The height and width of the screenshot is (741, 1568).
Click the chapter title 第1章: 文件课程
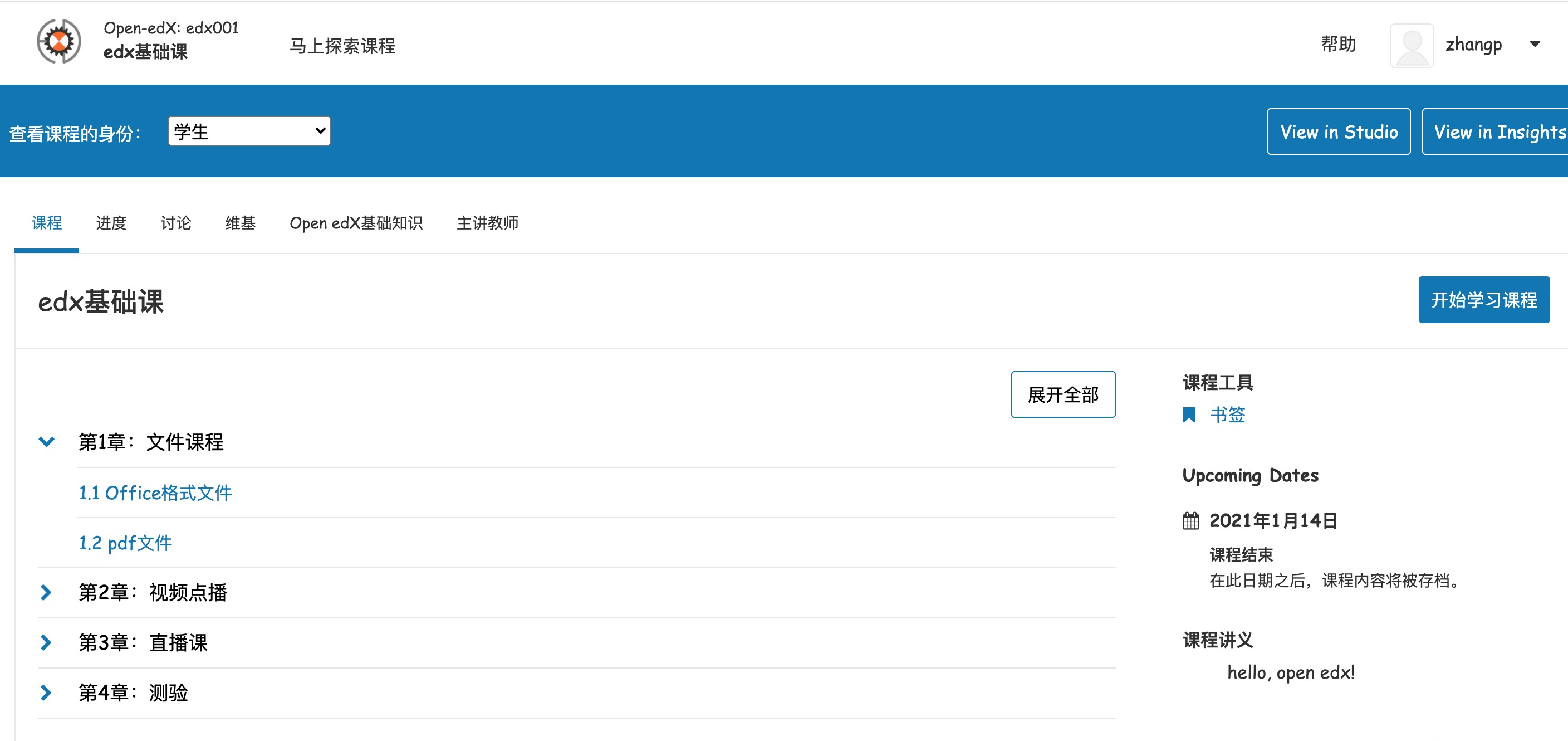(151, 442)
